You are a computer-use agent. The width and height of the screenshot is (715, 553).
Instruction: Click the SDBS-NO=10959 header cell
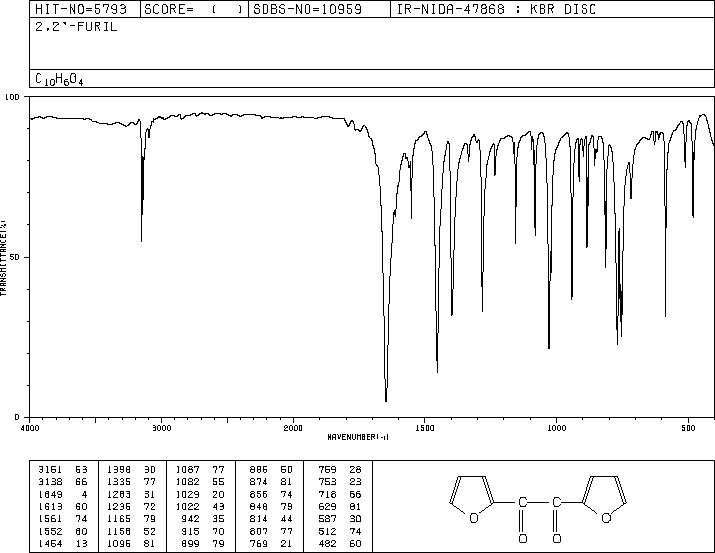coord(307,9)
